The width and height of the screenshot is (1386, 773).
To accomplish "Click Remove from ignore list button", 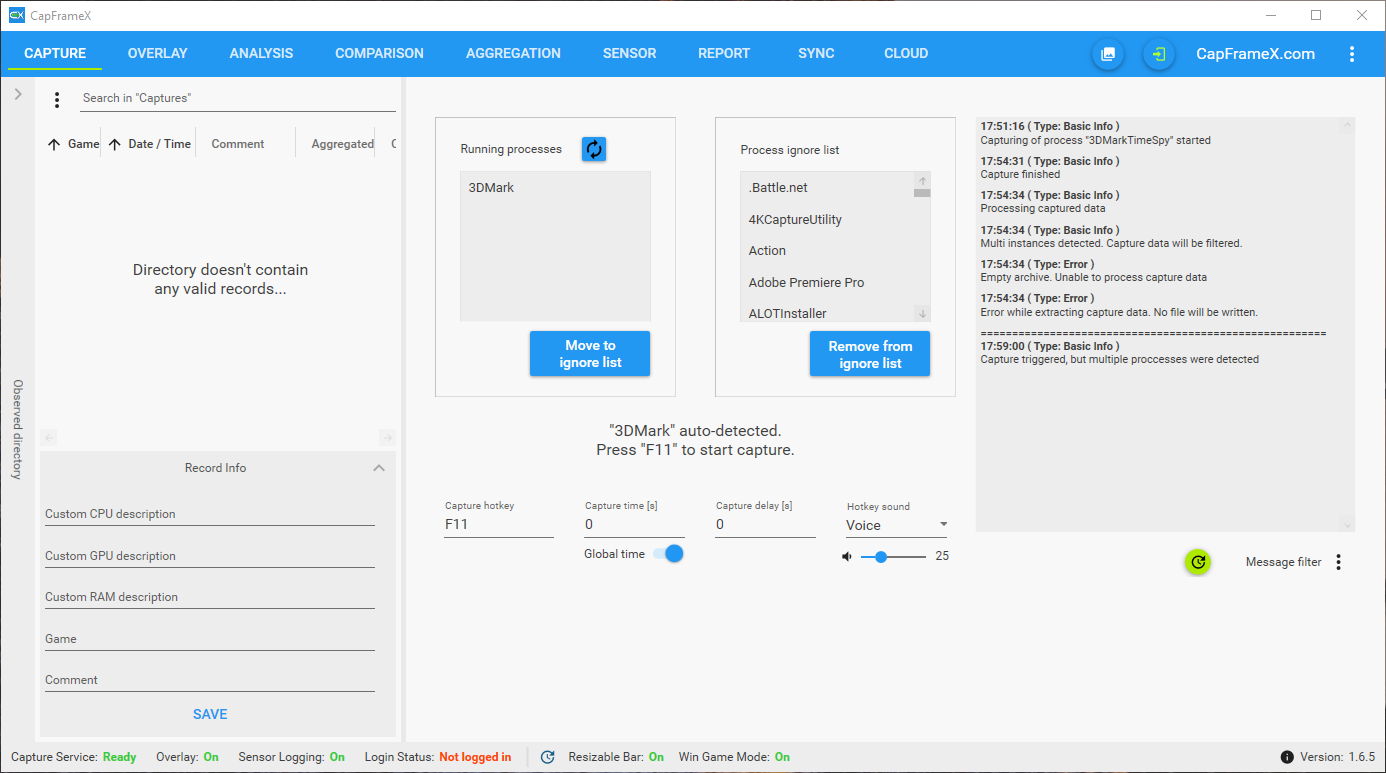I will (870, 354).
